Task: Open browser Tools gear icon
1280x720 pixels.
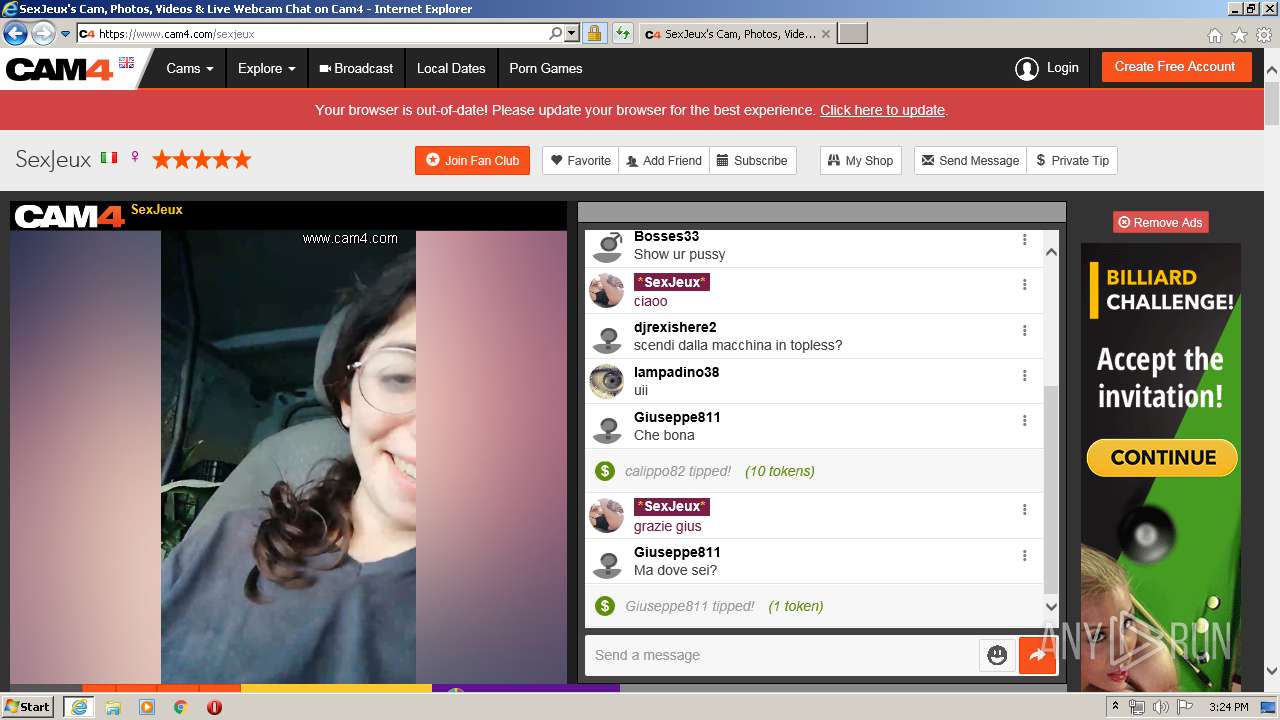Action: (1264, 35)
